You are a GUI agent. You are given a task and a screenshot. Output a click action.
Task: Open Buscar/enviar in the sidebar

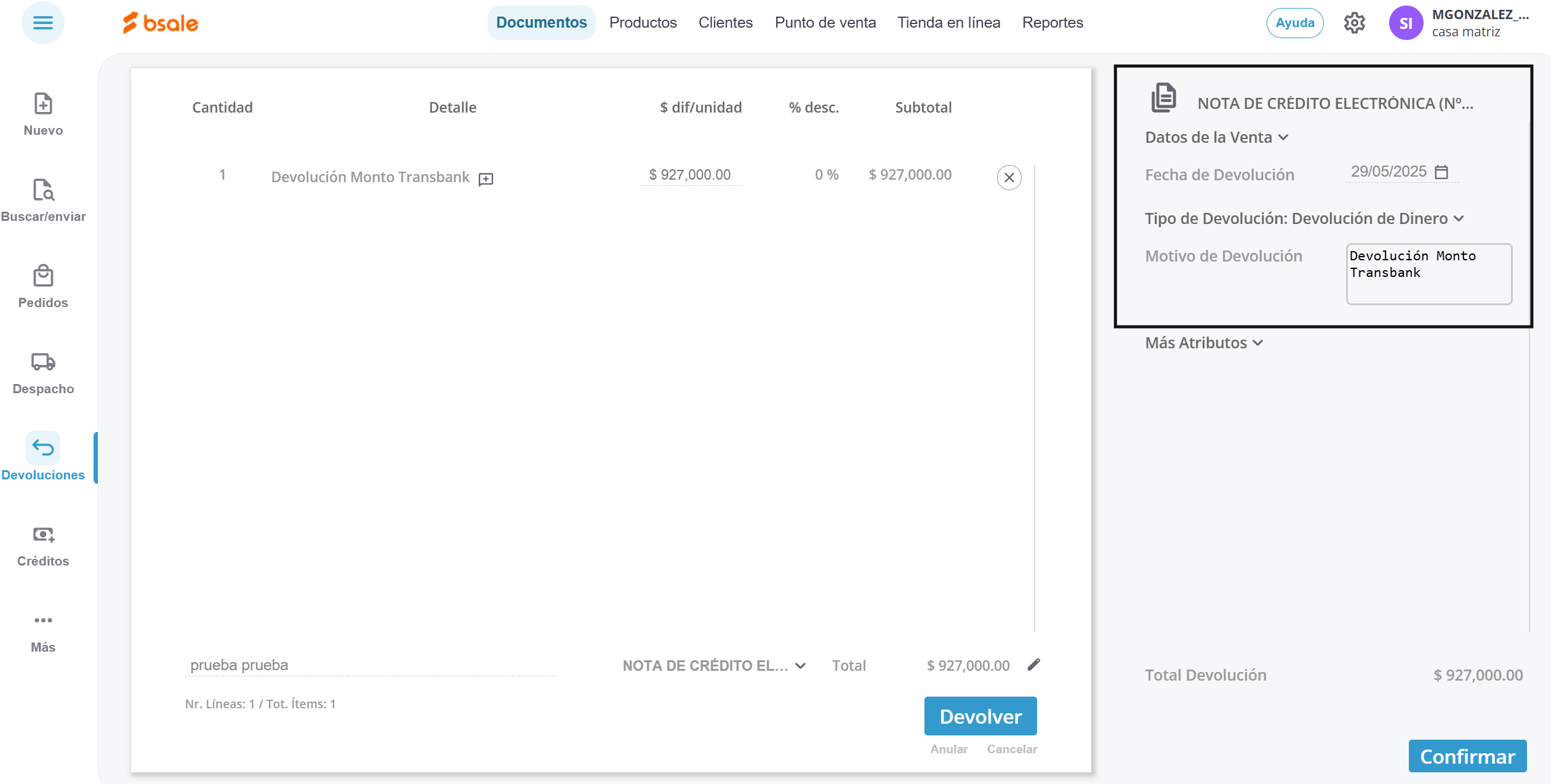(x=43, y=190)
